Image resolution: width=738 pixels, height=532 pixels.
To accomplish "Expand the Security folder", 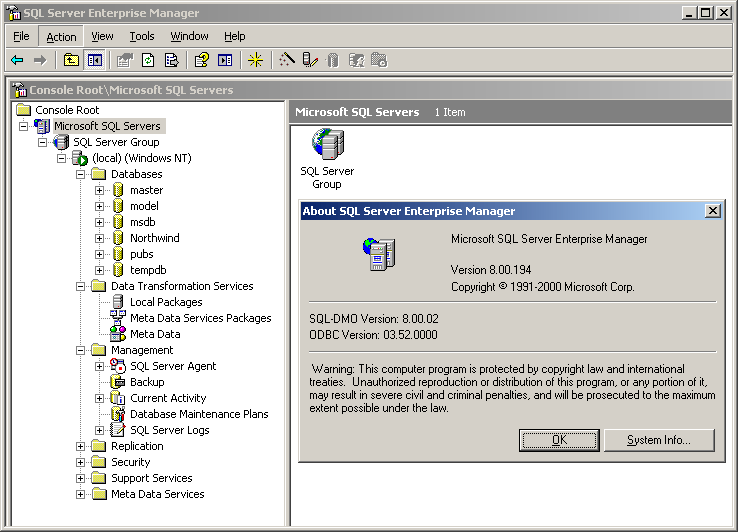I will point(80,462).
